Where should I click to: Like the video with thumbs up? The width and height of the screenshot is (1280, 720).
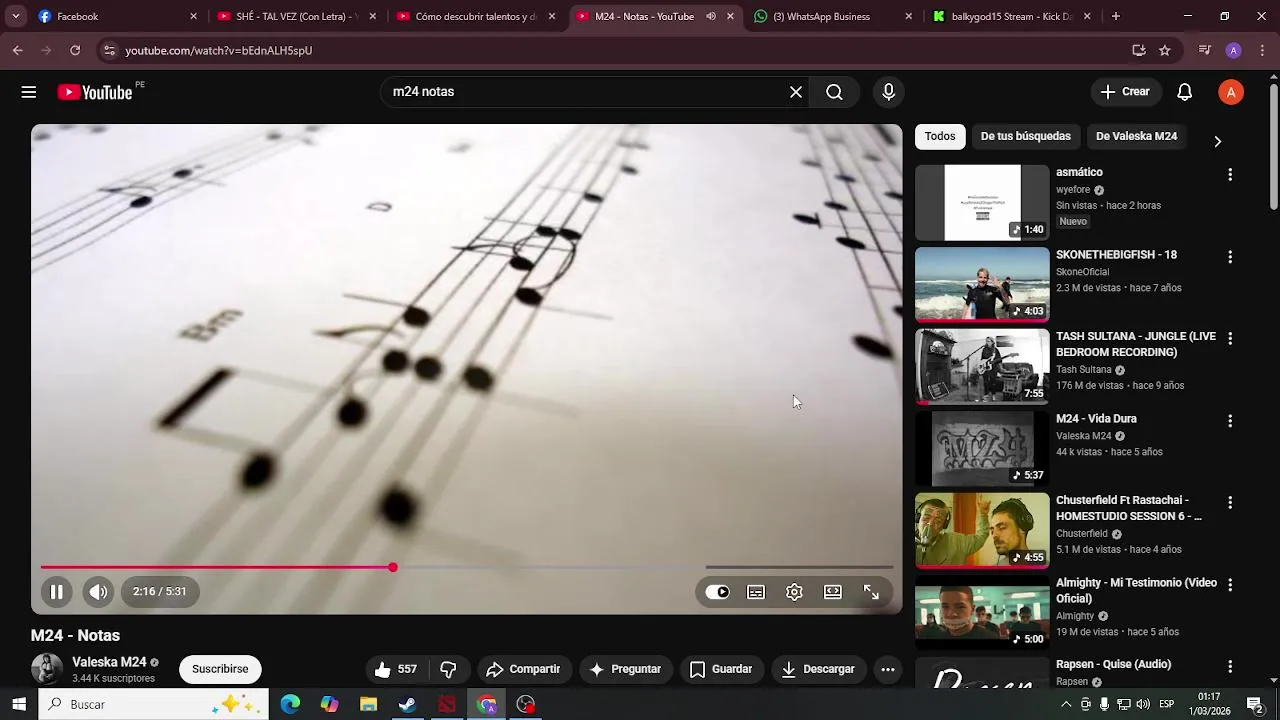tap(396, 669)
